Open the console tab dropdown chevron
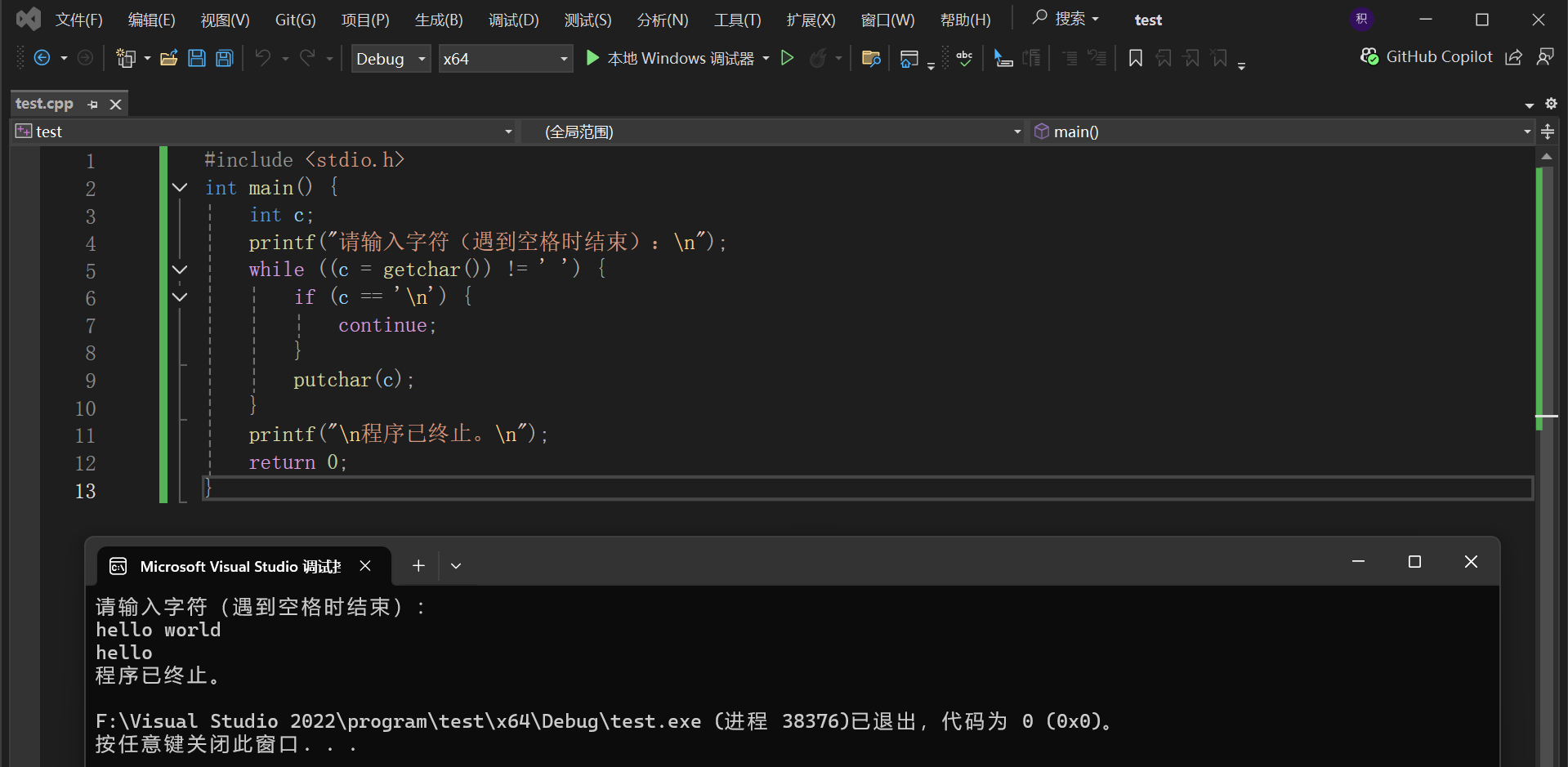Viewport: 1568px width, 767px height. (456, 566)
